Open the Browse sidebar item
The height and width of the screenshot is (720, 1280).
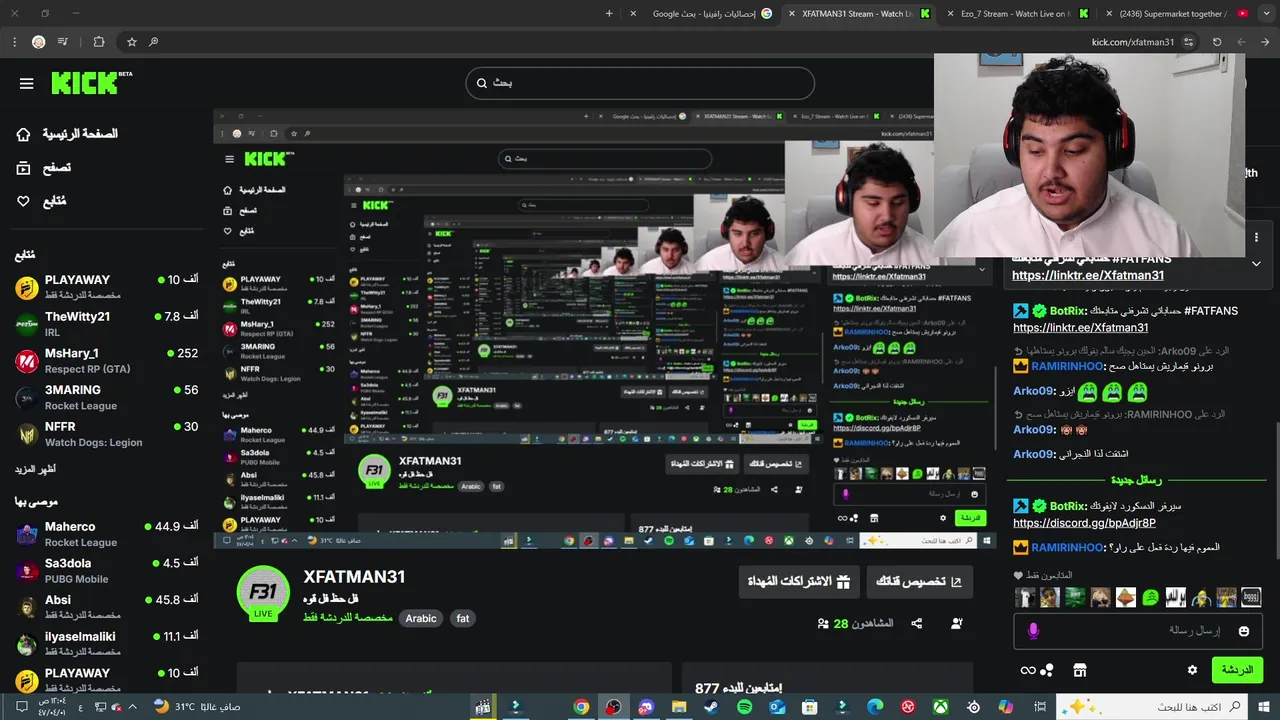[43, 168]
